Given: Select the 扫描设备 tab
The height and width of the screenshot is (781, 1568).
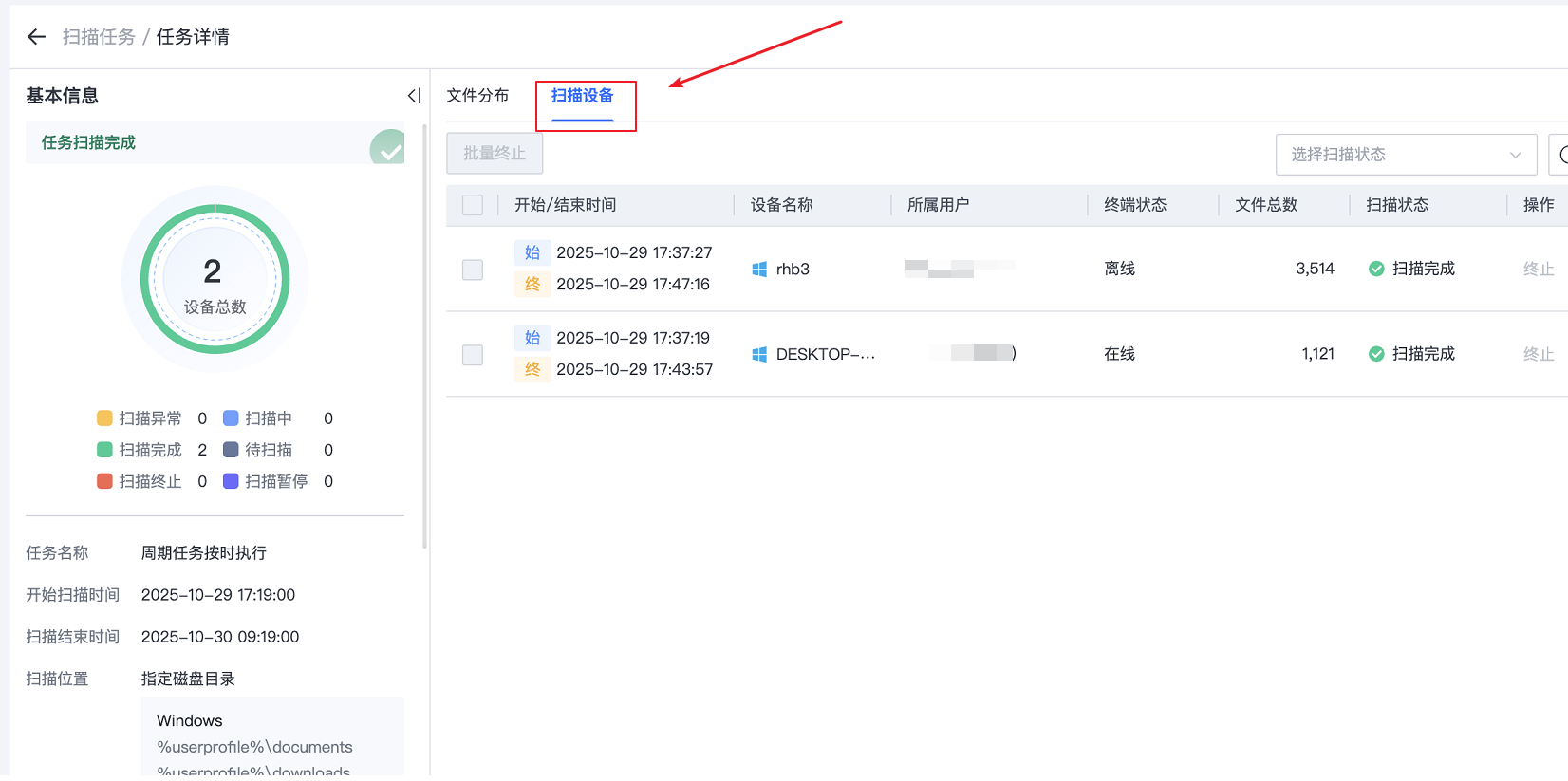Looking at the screenshot, I should [x=582, y=96].
